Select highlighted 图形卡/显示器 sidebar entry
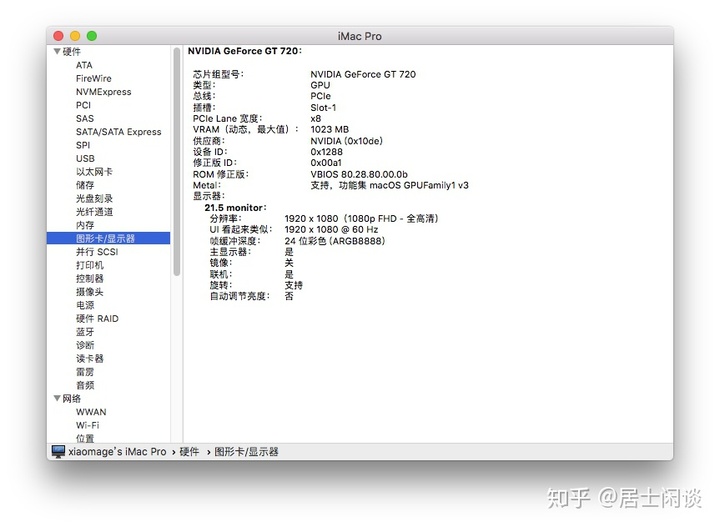This screenshot has height=527, width=720. pos(108,238)
